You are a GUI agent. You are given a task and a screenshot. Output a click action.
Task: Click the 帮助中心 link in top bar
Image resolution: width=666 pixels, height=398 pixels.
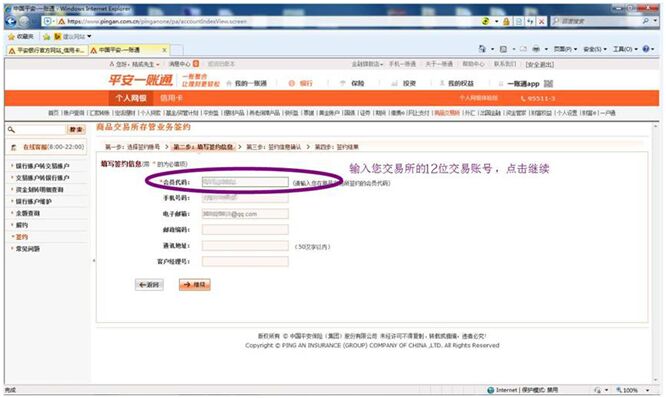coord(473,64)
